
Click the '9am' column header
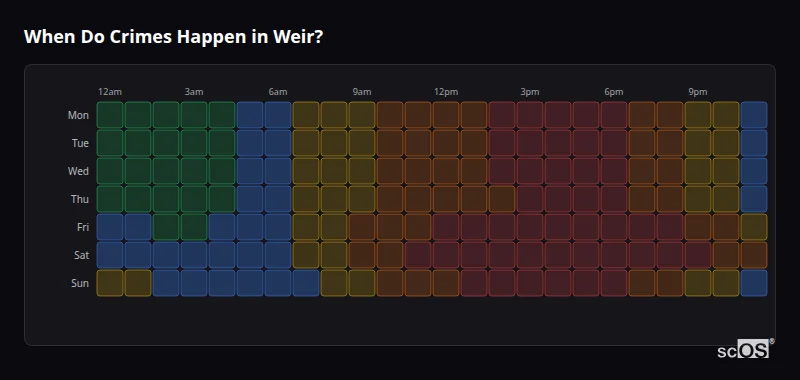(x=362, y=92)
